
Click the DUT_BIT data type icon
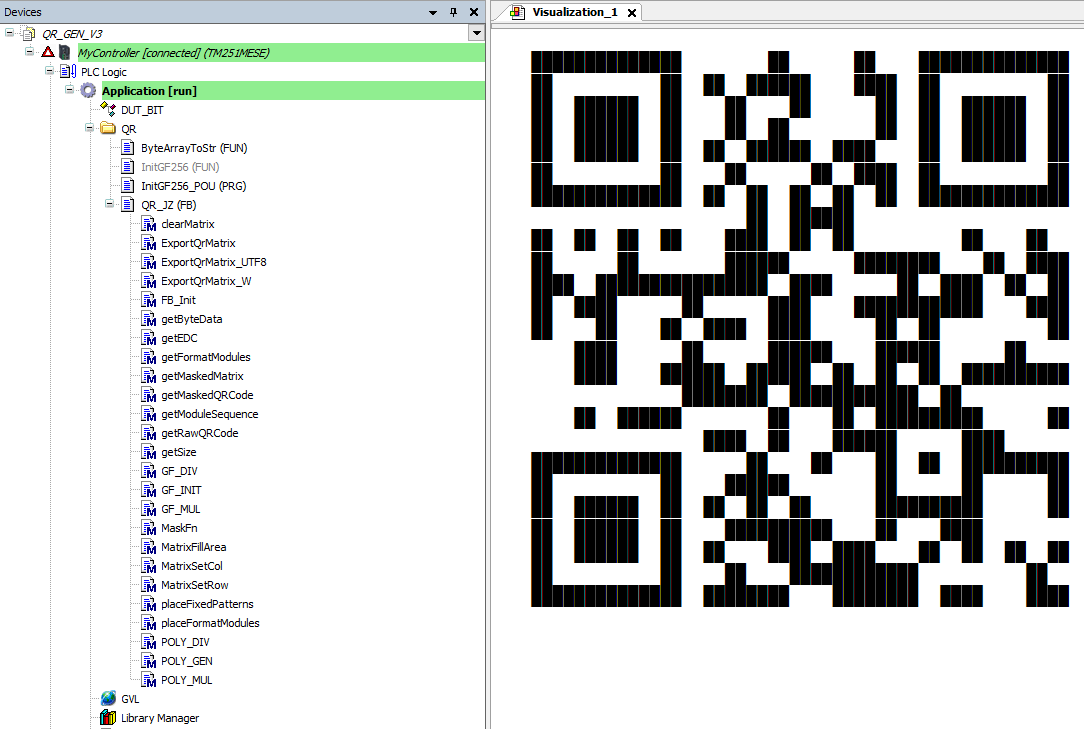click(x=108, y=110)
